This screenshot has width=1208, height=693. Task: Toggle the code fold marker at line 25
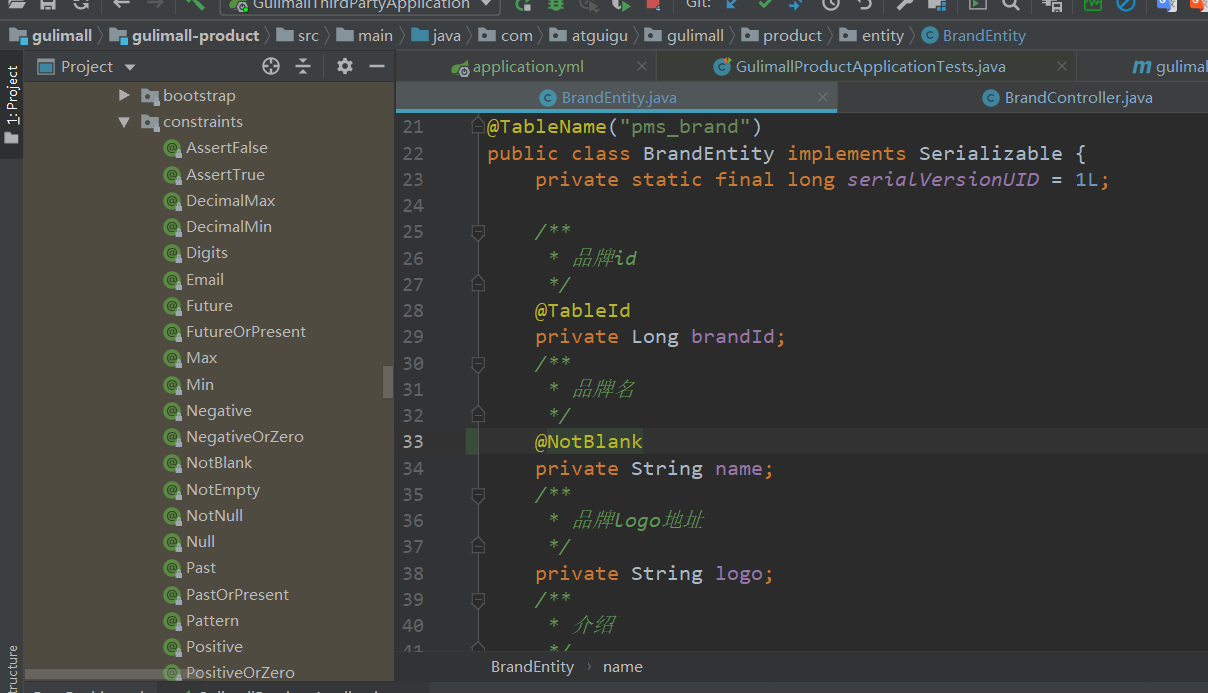tap(478, 232)
